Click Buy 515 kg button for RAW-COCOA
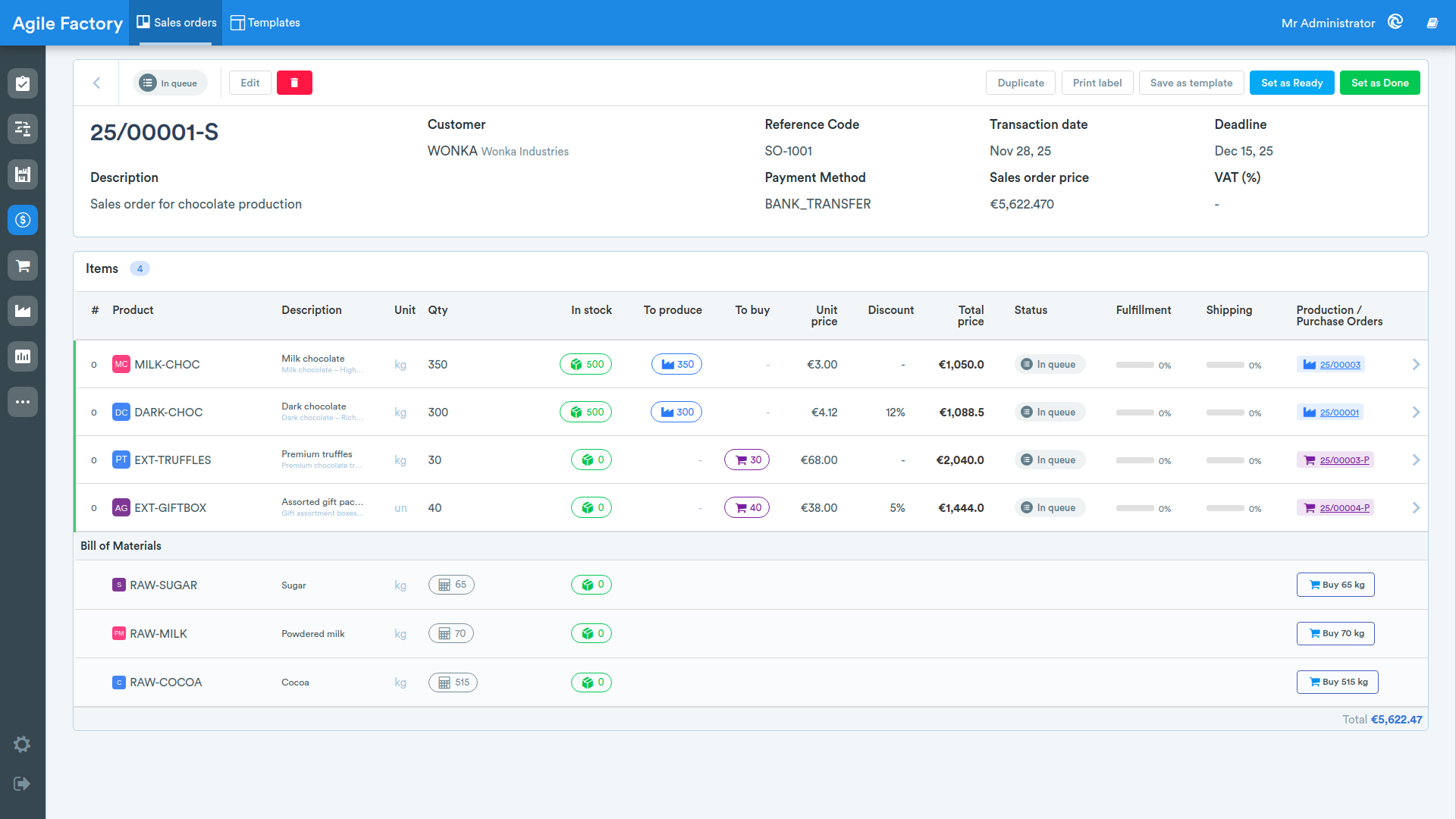 click(x=1338, y=682)
